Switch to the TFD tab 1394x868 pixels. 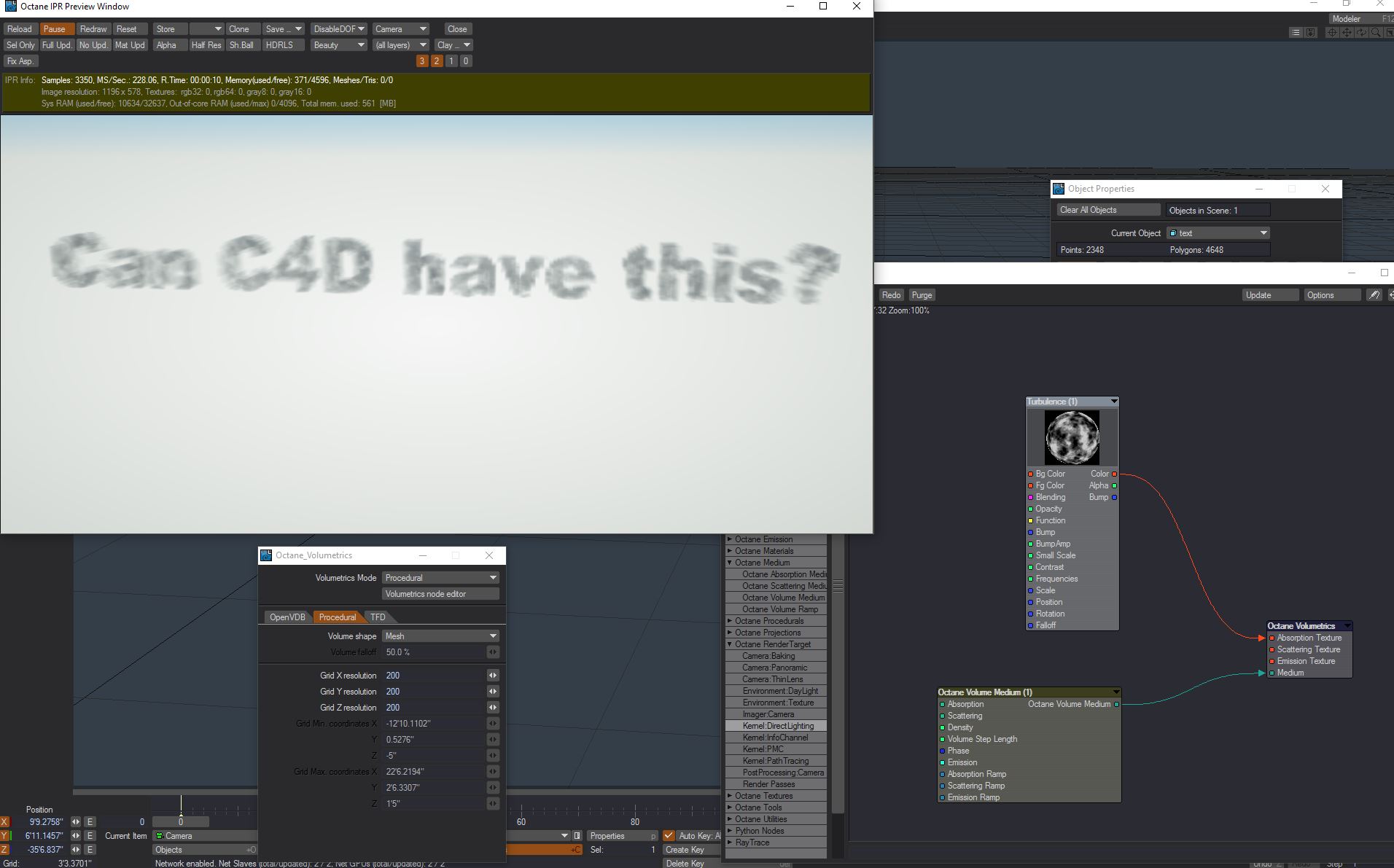378,617
